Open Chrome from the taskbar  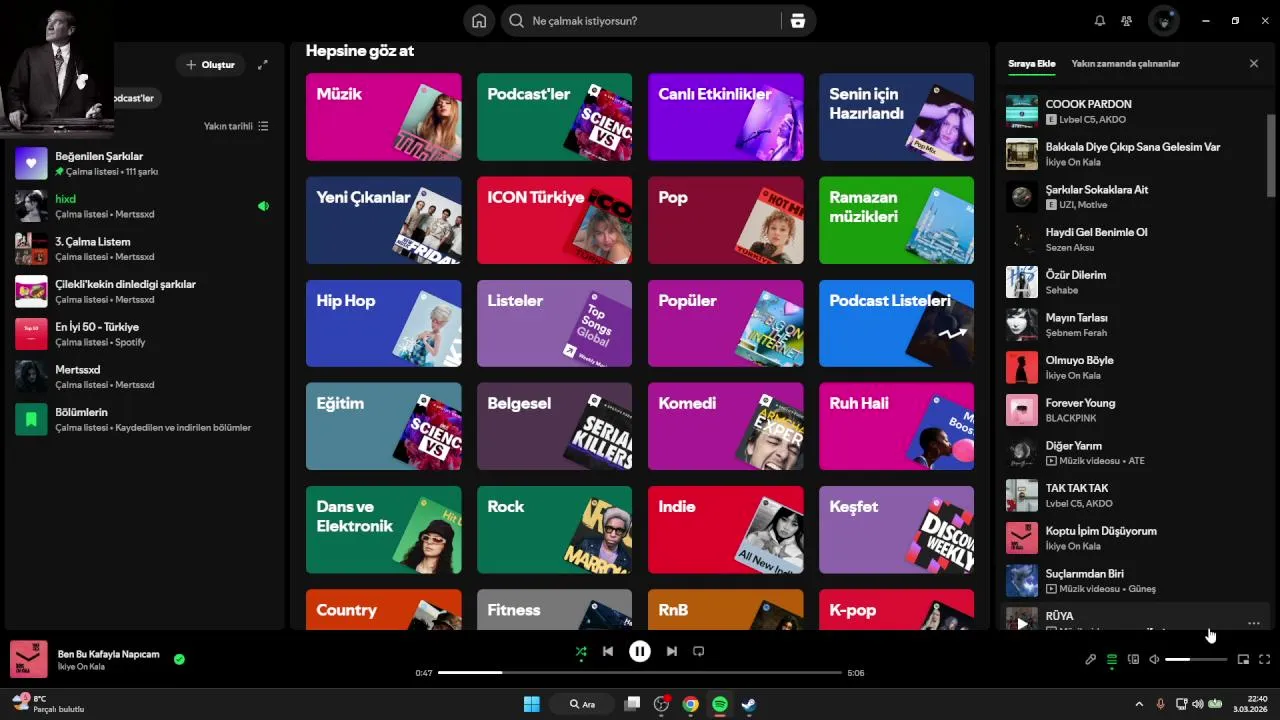690,704
